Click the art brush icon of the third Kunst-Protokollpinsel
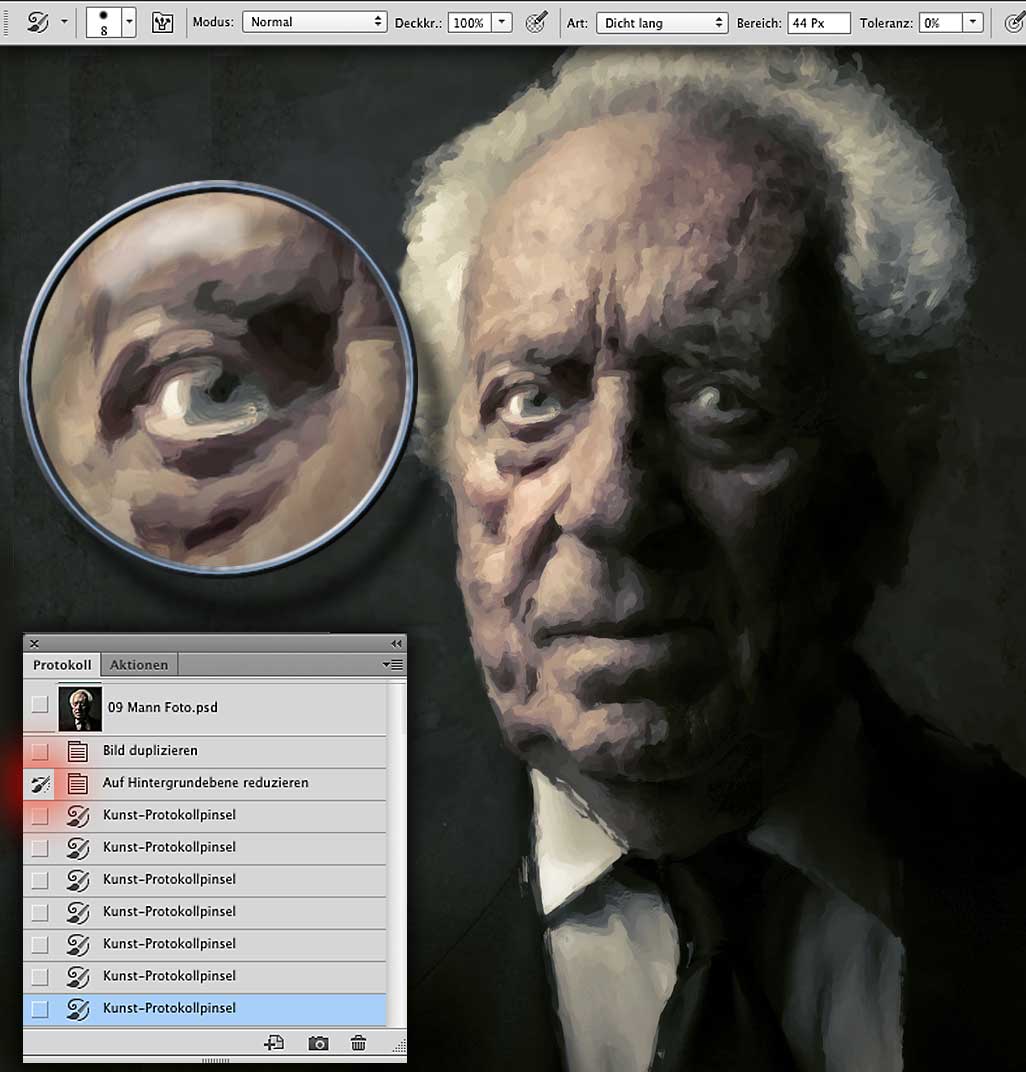Image resolution: width=1026 pixels, height=1072 pixels. [78, 879]
